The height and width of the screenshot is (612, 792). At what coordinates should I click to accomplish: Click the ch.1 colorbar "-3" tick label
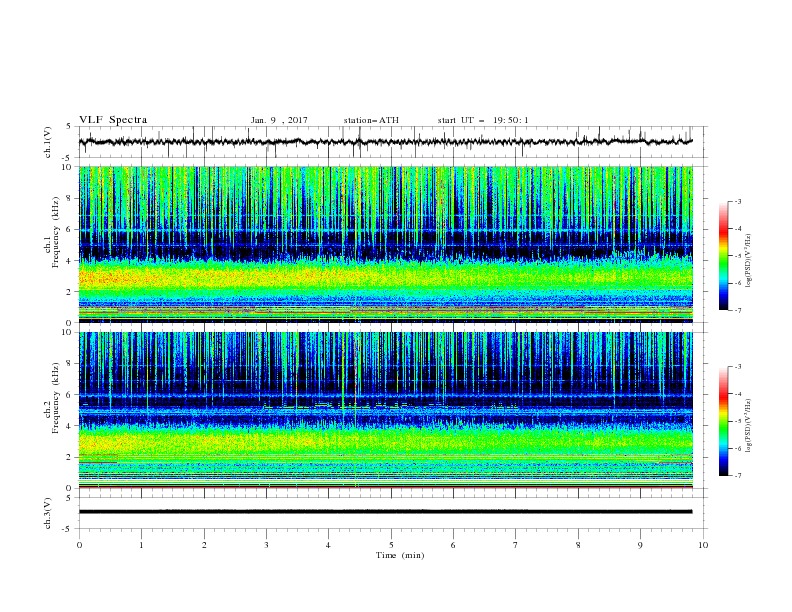point(738,201)
